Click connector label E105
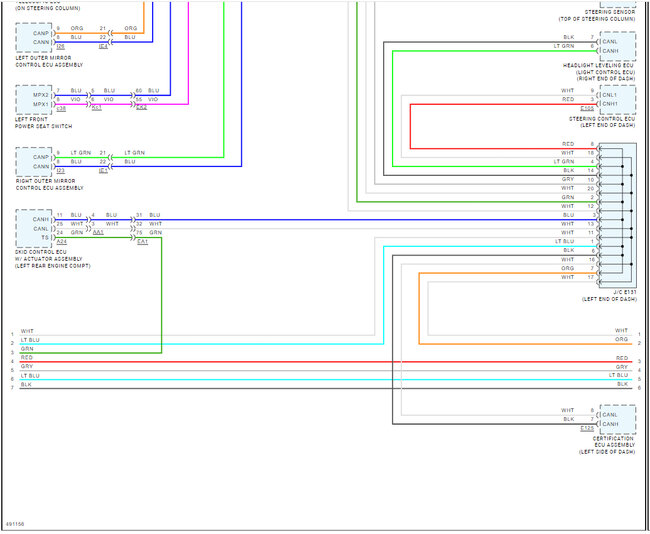This screenshot has width=650, height=534. click(x=587, y=109)
